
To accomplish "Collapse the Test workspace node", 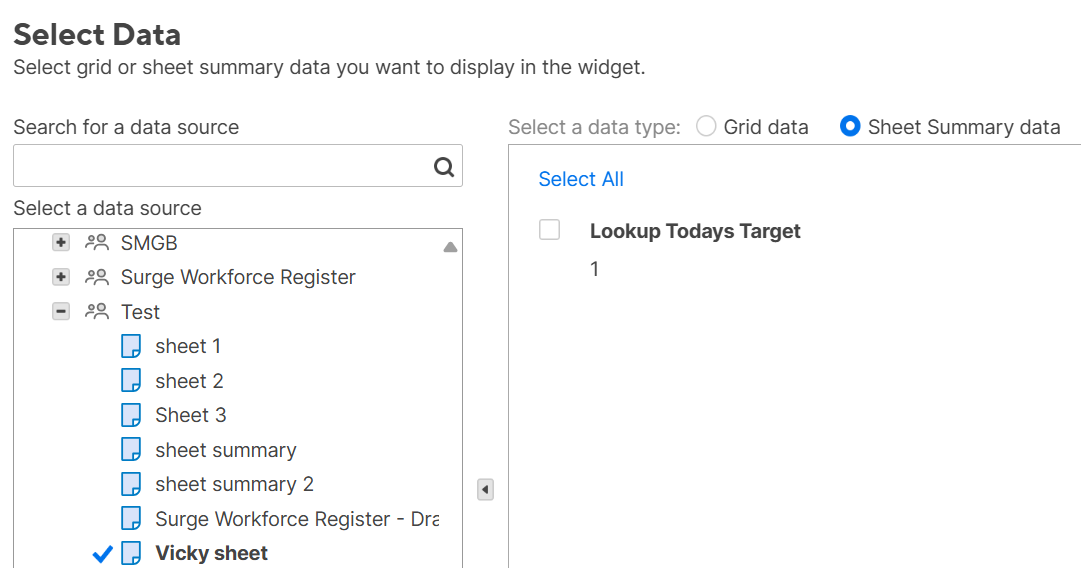I will 61,312.
